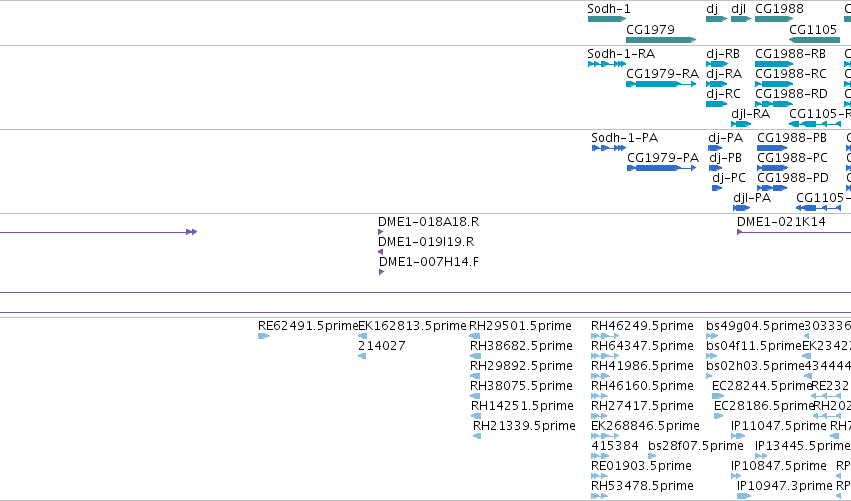Select EST bs04f11.5prime
The width and height of the screenshot is (851, 501).
712,357
